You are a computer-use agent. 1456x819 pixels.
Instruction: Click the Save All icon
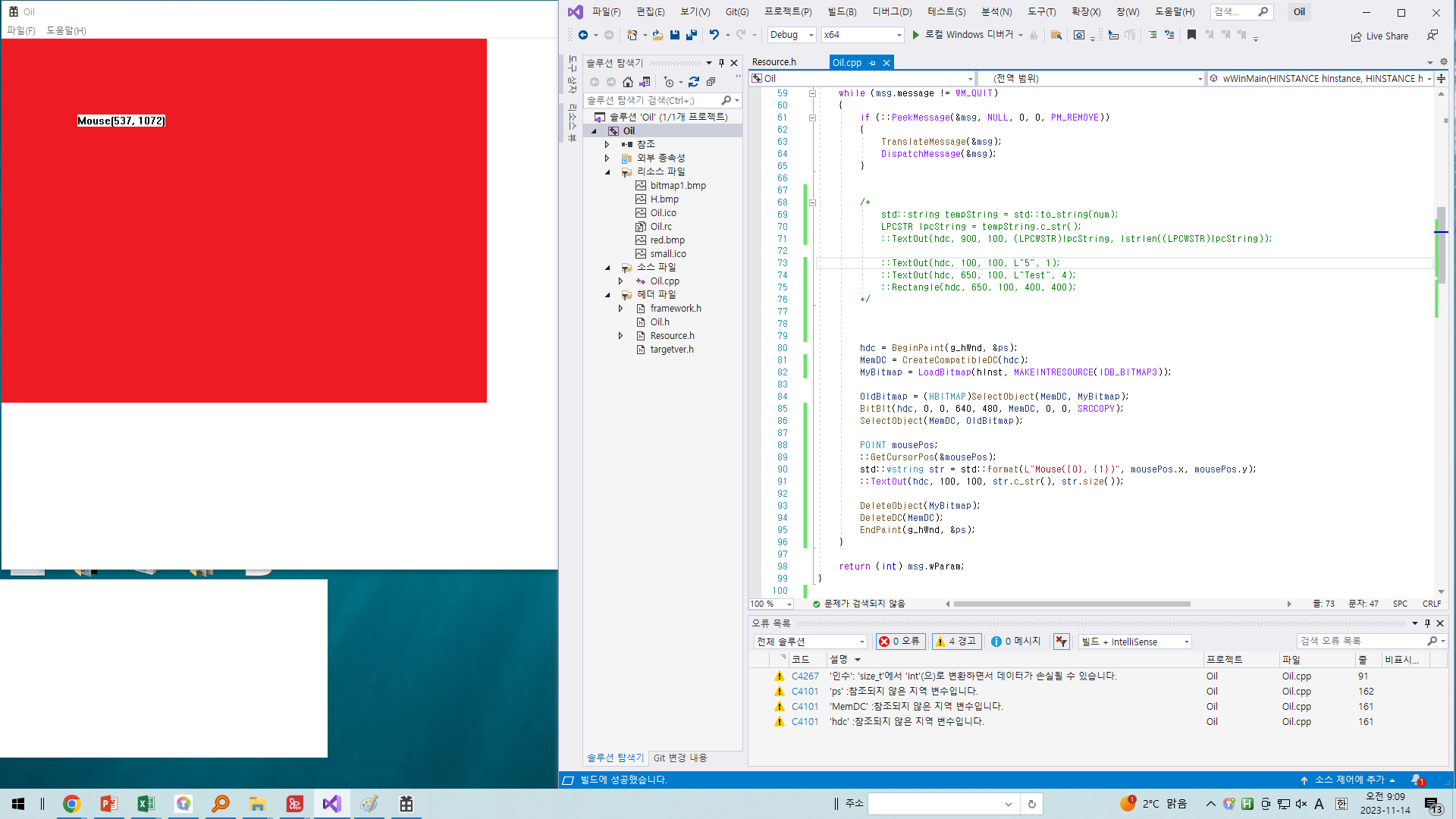tap(692, 35)
